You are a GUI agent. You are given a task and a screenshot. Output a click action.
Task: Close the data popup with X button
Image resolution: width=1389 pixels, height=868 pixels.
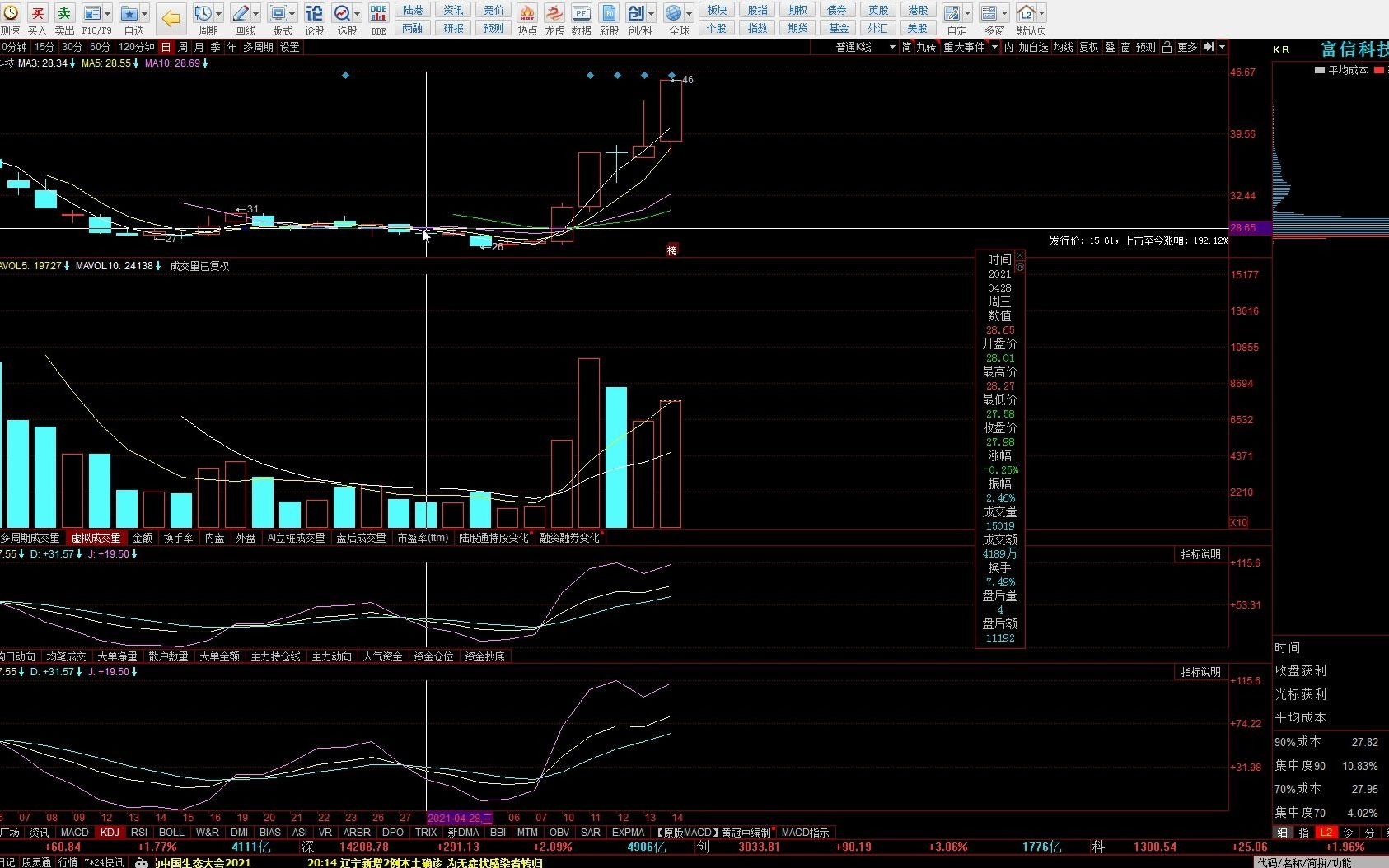(x=1020, y=255)
